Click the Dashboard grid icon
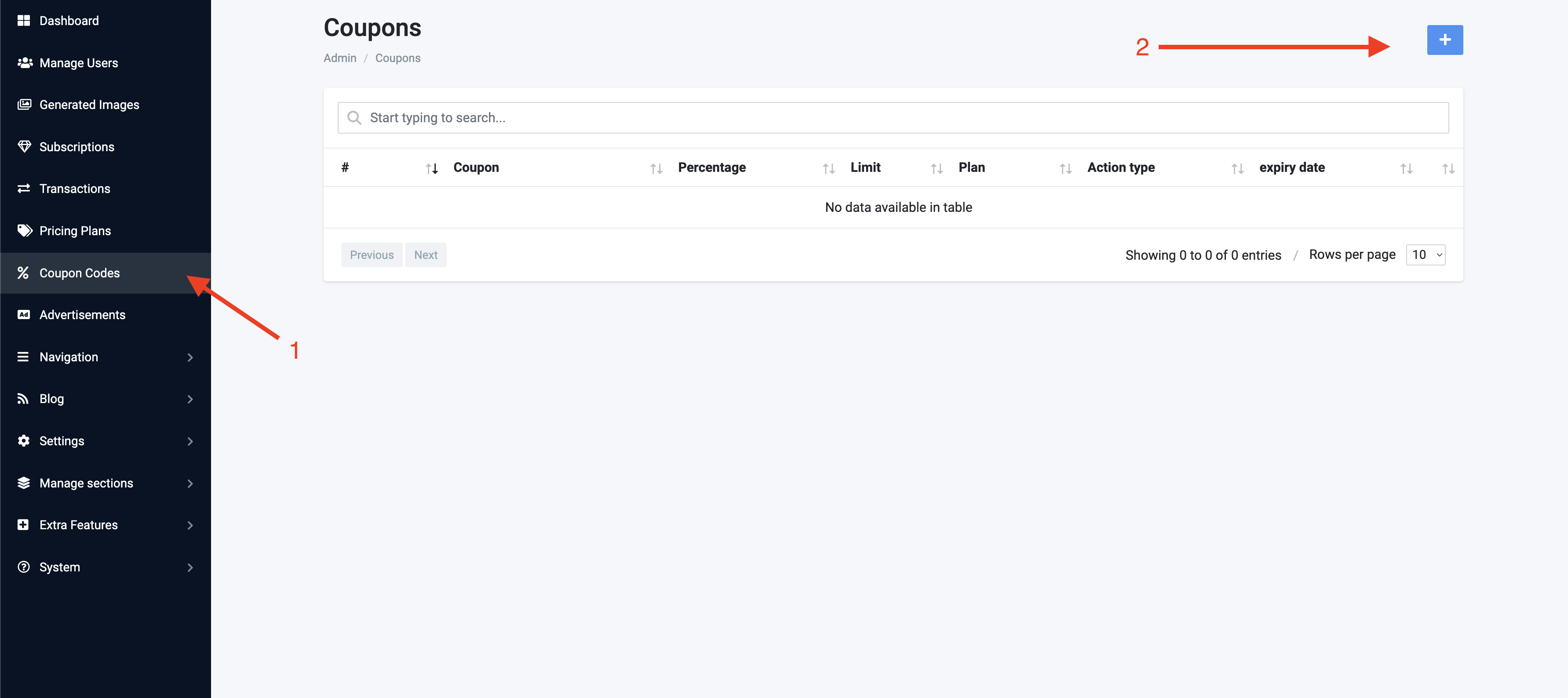Image resolution: width=1568 pixels, height=698 pixels. pyautogui.click(x=24, y=21)
